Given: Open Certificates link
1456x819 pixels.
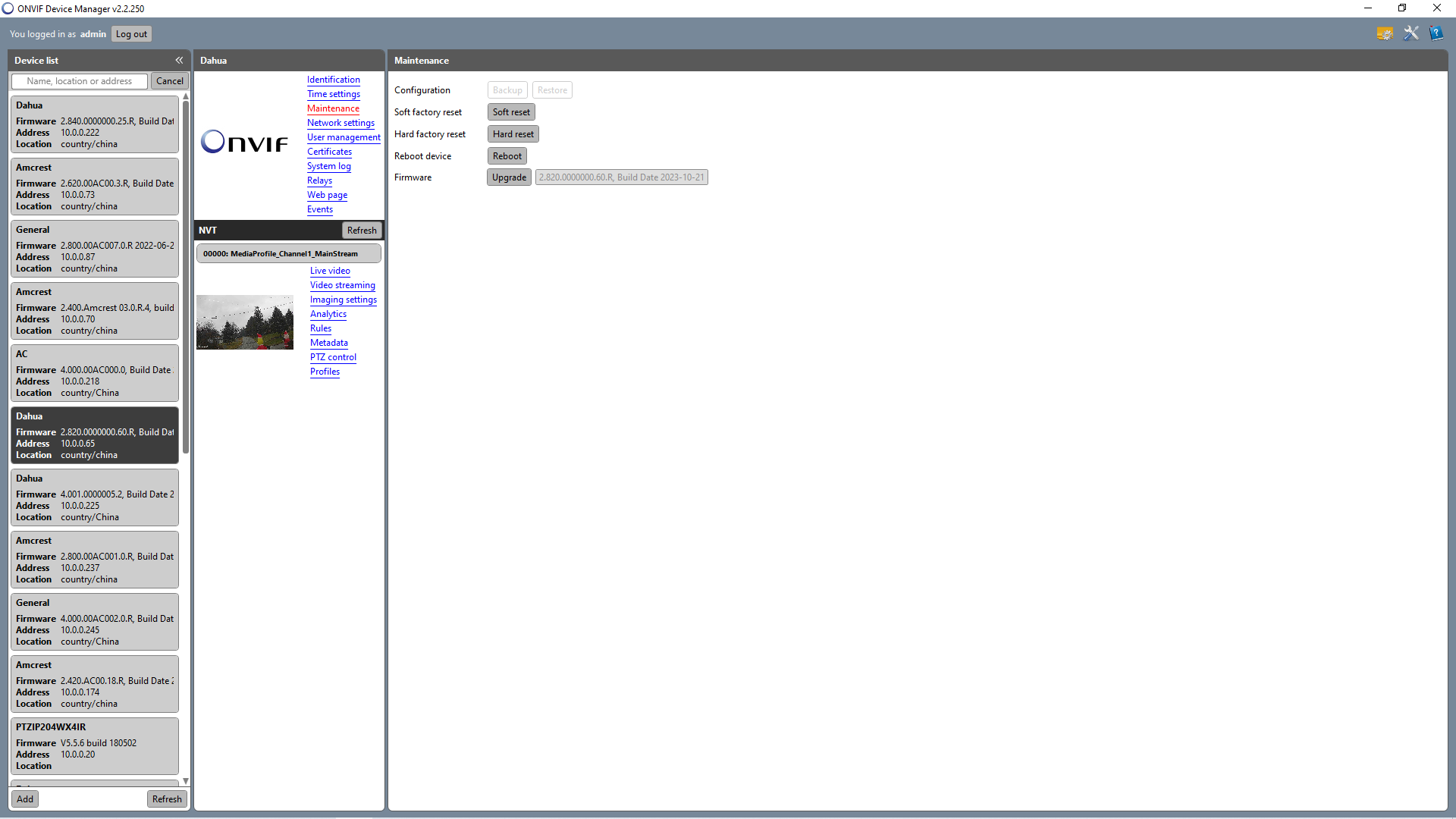Looking at the screenshot, I should click(329, 152).
